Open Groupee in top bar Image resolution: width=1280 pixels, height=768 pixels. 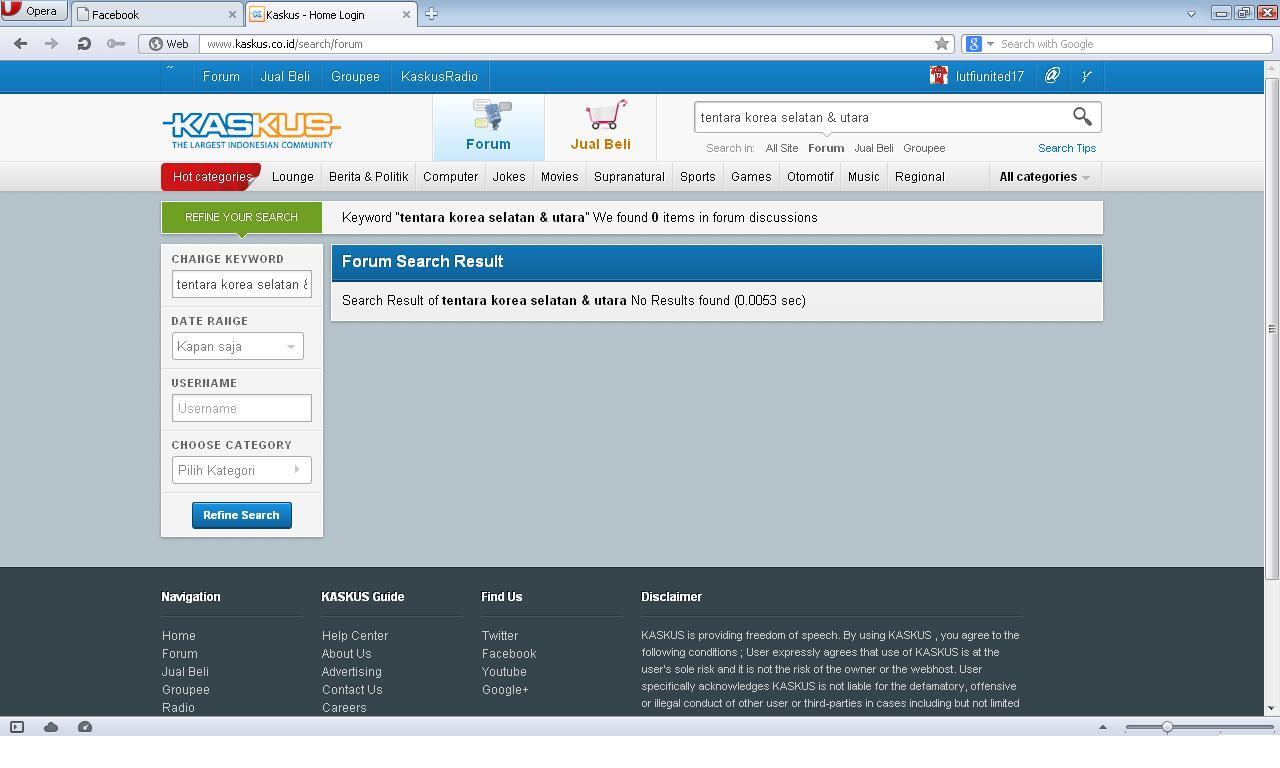point(355,76)
